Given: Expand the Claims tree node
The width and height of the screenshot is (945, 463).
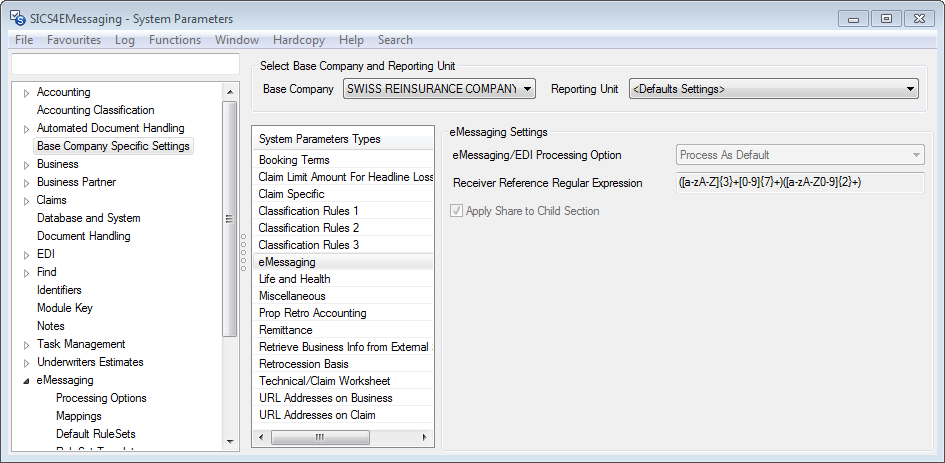Looking at the screenshot, I should [26, 201].
